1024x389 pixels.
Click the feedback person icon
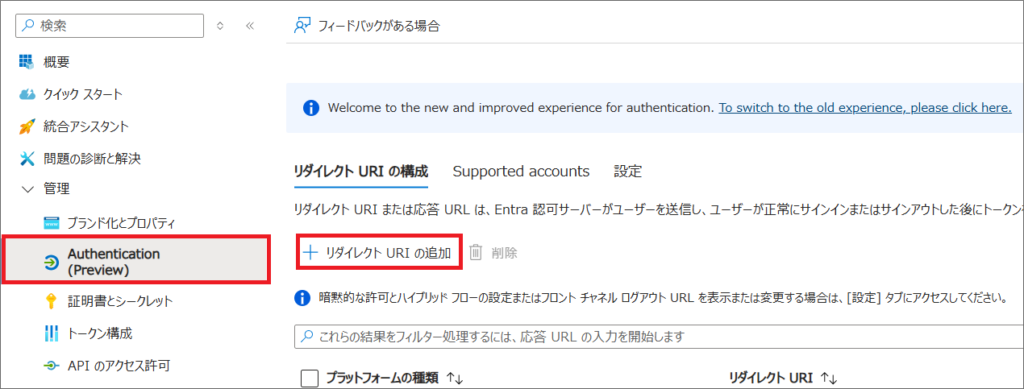pyautogui.click(x=301, y=26)
